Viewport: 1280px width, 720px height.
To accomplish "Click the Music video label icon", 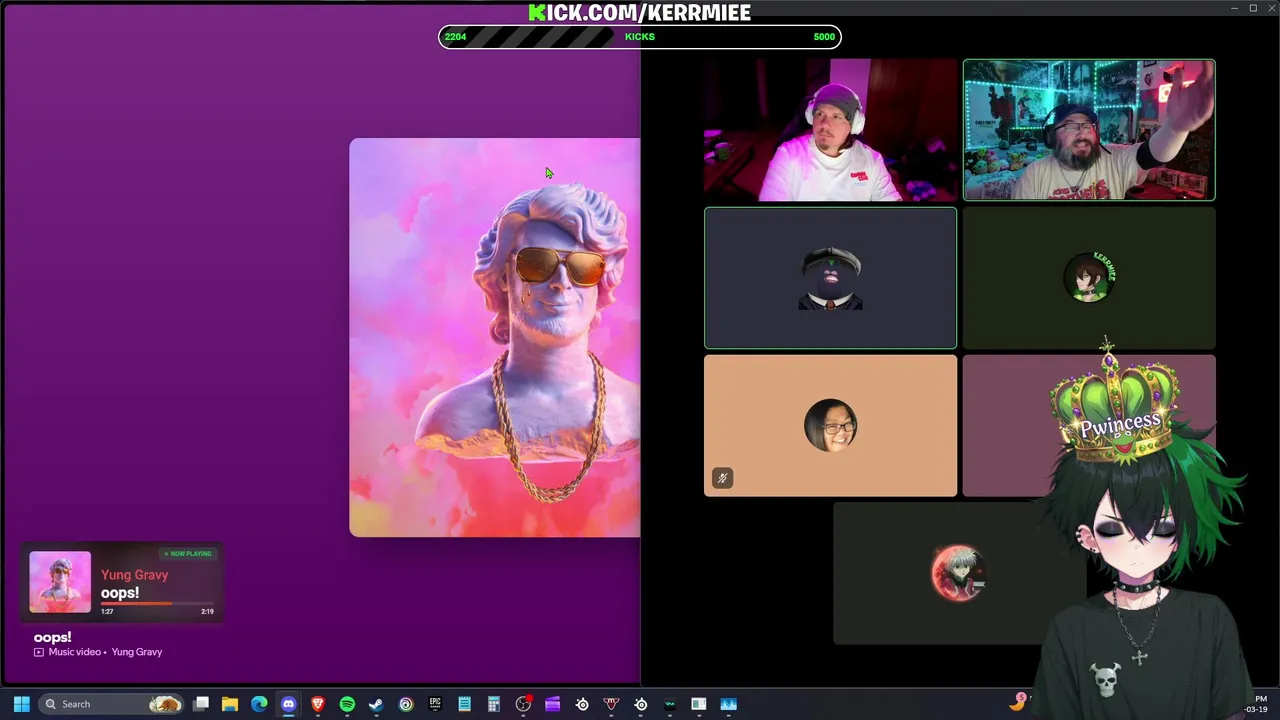I will point(39,652).
